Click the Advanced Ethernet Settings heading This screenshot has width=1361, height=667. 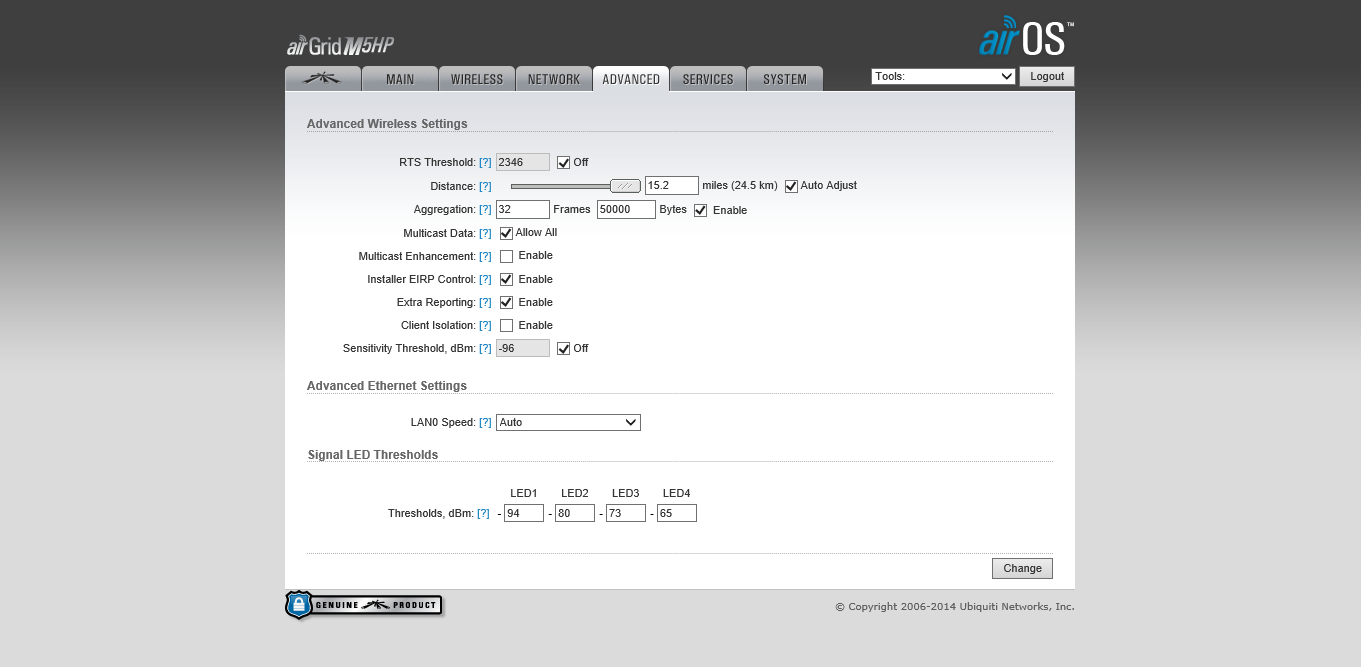click(x=387, y=386)
